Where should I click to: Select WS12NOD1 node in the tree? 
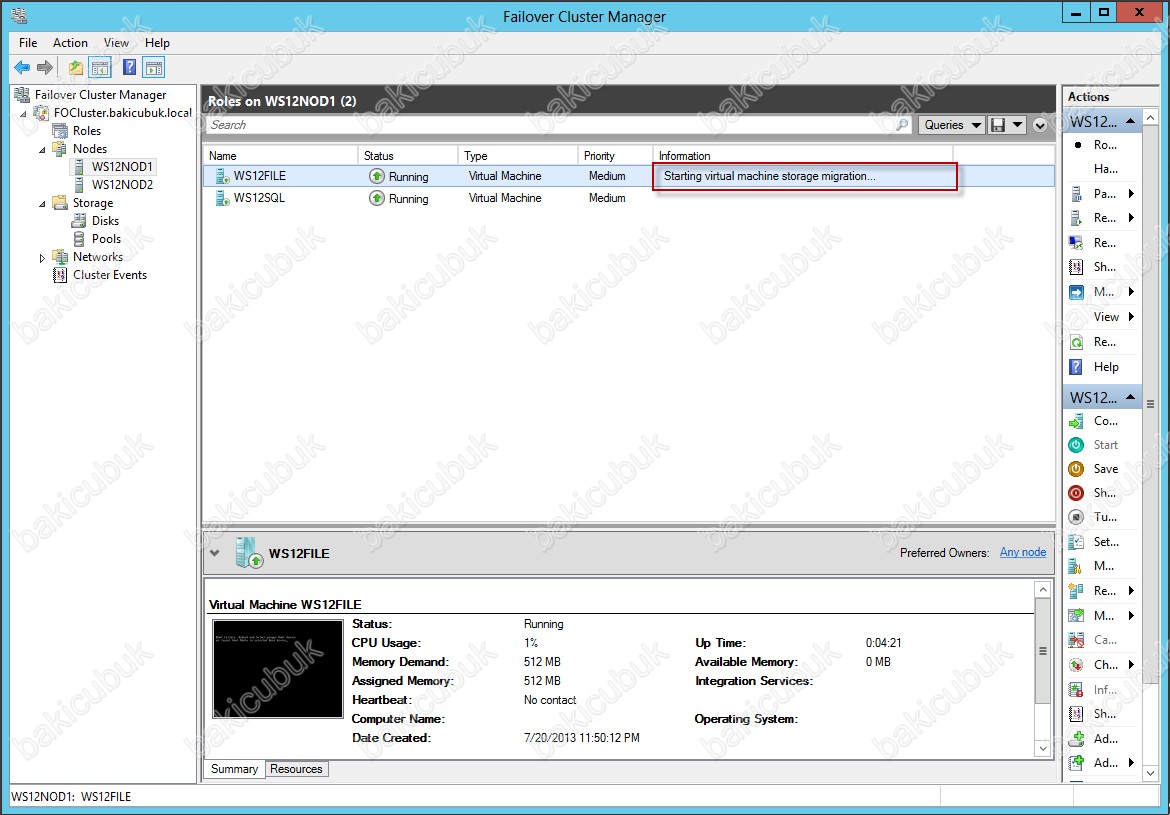tap(122, 166)
